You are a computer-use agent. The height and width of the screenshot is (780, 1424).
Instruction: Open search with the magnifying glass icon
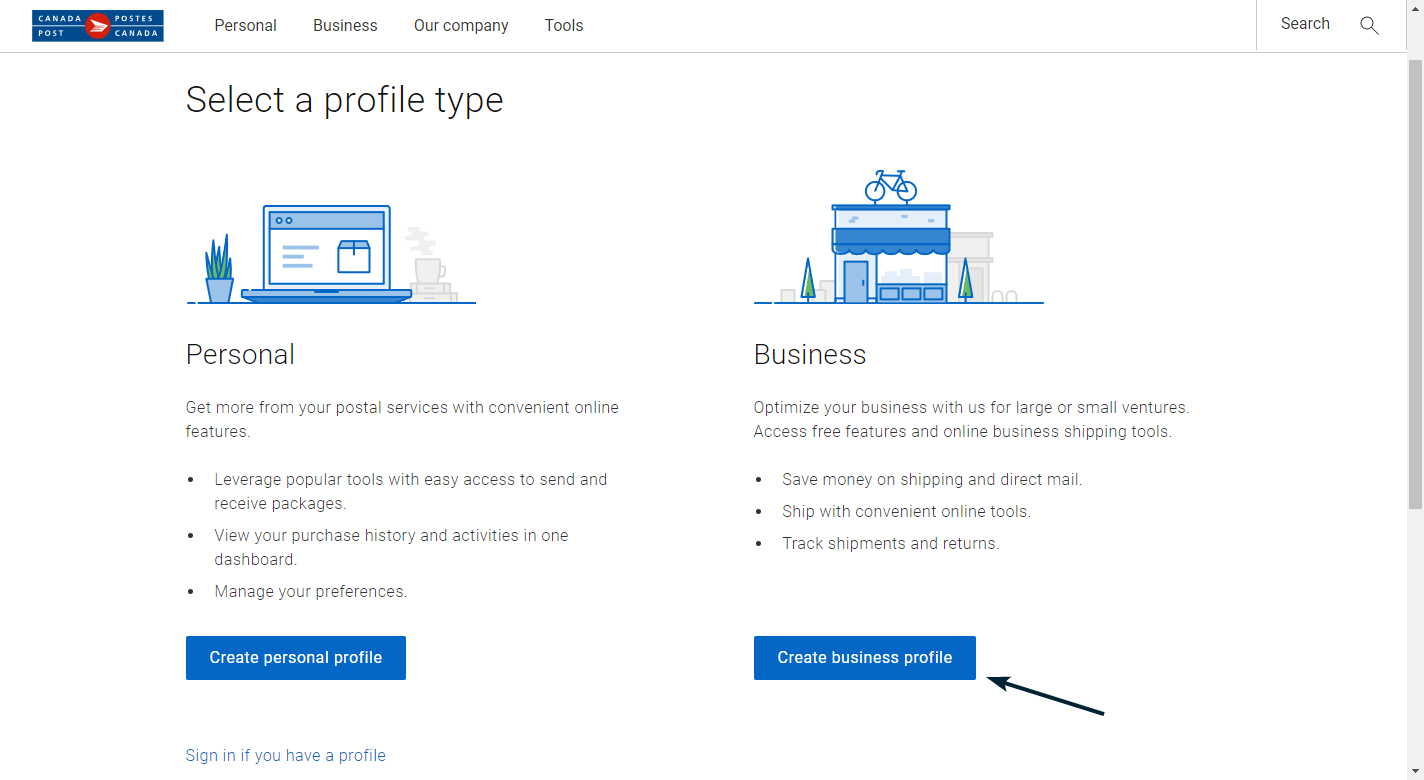1369,26
